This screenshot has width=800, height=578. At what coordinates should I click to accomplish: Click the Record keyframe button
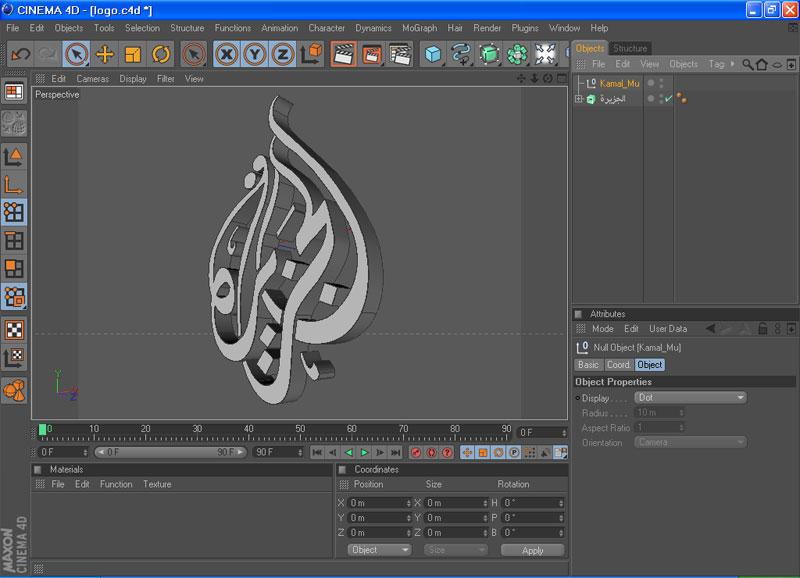416,453
